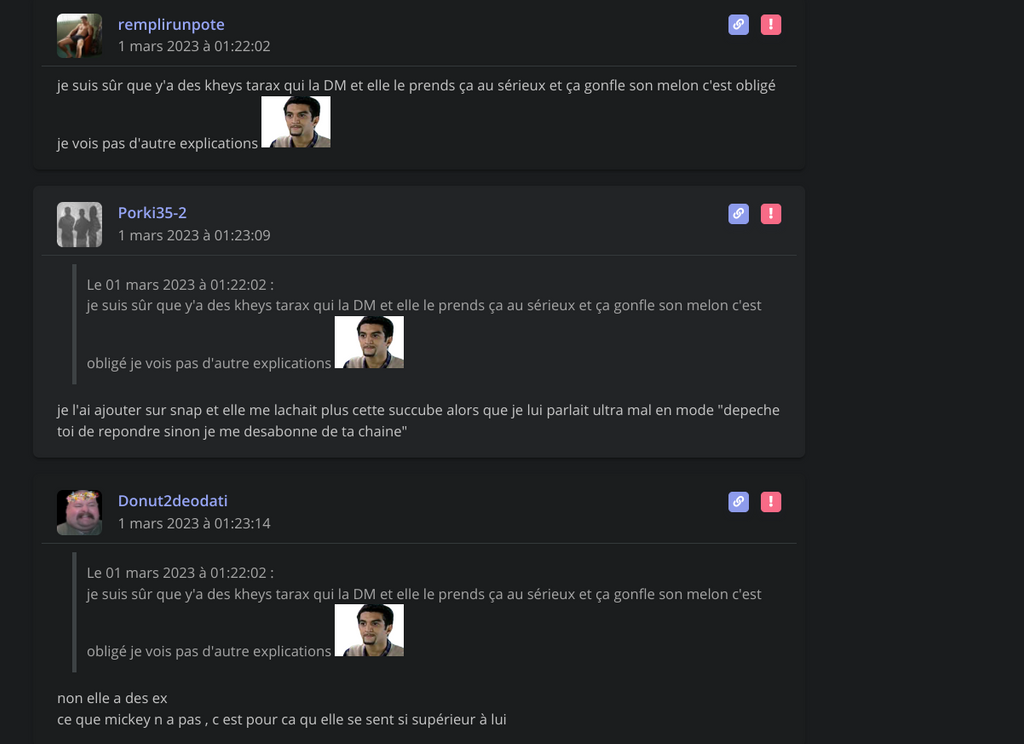Click the quote header in Donut2deodati's post
Viewport: 1024px width, 744px height.
(180, 573)
